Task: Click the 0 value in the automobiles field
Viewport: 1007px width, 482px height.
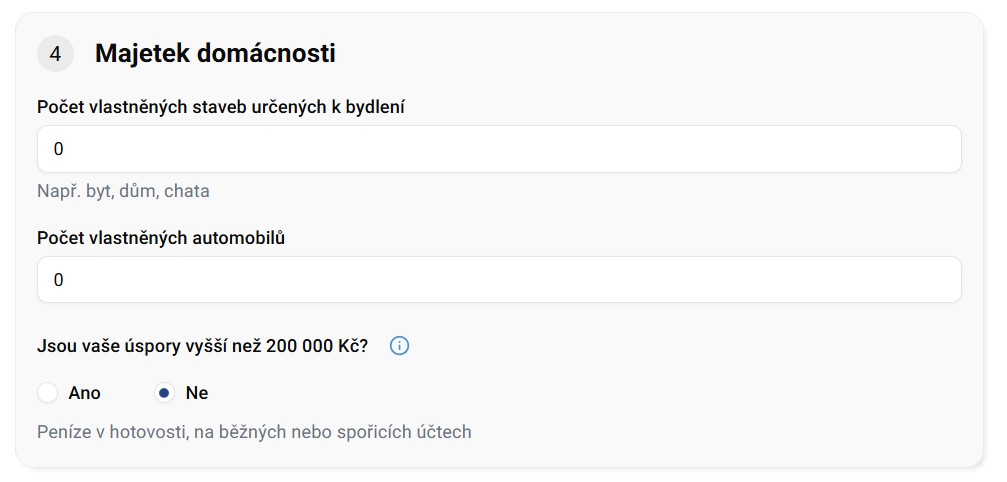Action: click(58, 280)
